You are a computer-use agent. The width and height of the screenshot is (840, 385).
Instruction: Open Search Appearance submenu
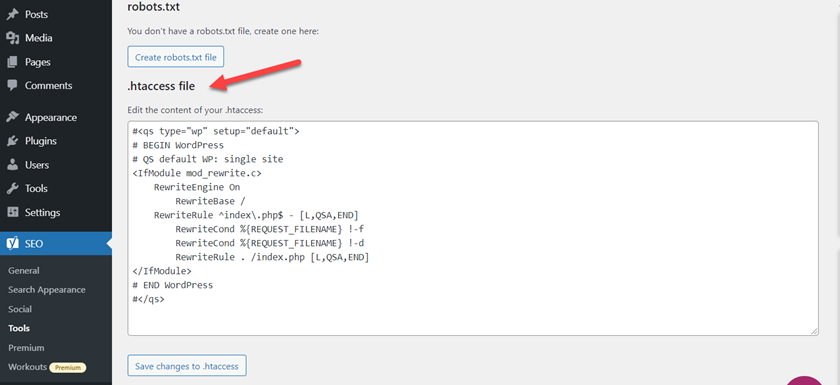coord(47,290)
